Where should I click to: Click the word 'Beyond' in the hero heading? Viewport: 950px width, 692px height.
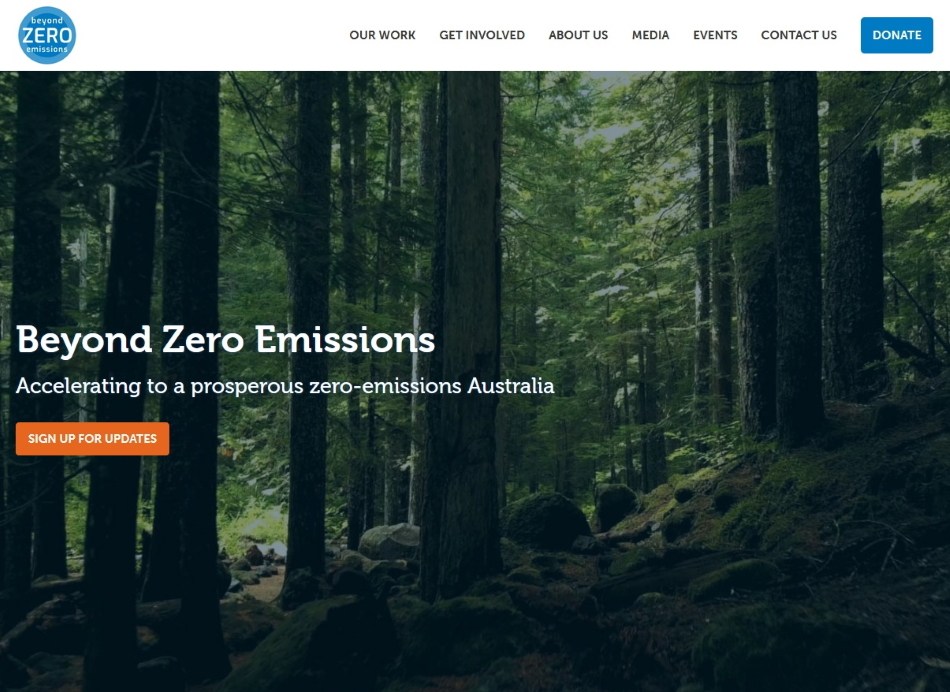84,341
